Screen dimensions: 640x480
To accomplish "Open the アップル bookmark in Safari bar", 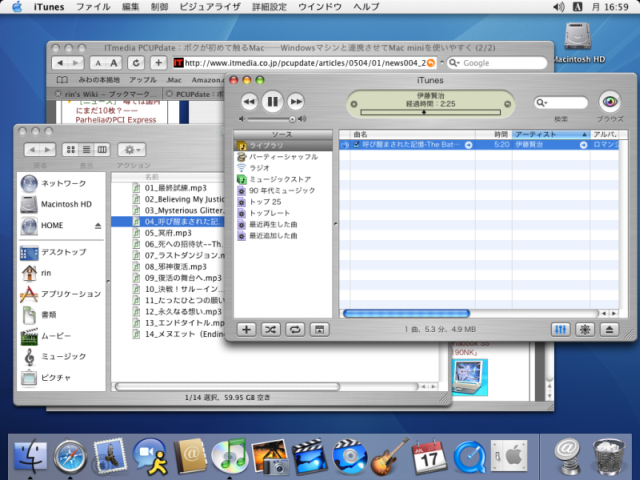I will pyautogui.click(x=143, y=80).
